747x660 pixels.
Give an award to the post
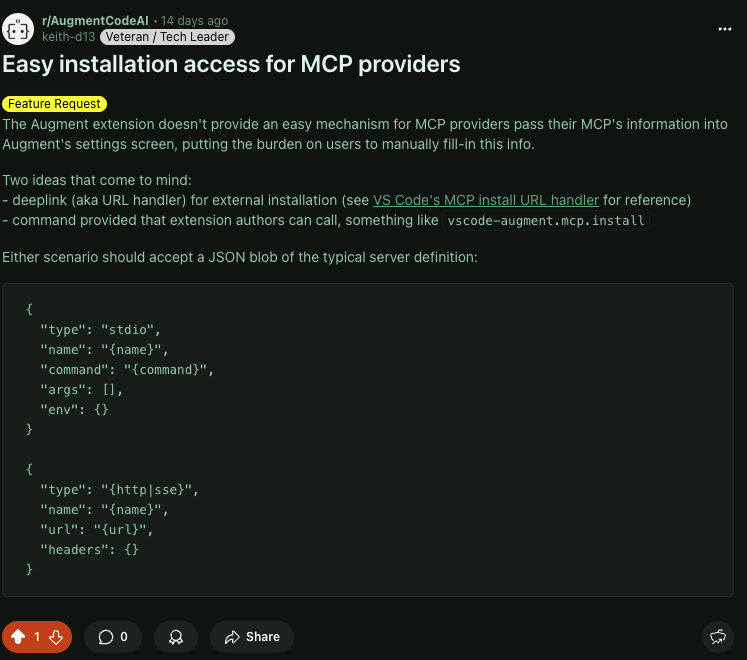coord(176,637)
